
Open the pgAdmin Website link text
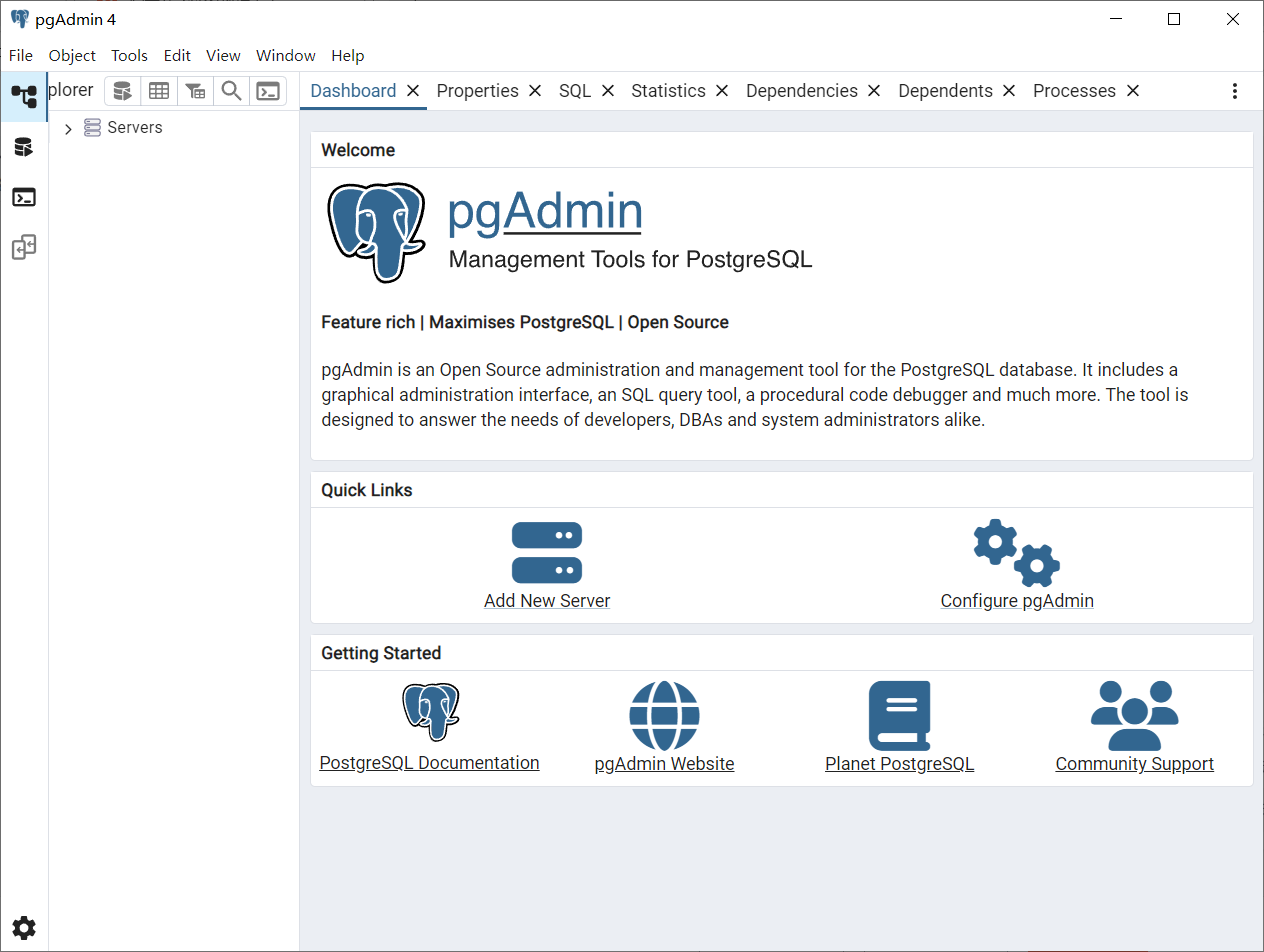coord(664,764)
